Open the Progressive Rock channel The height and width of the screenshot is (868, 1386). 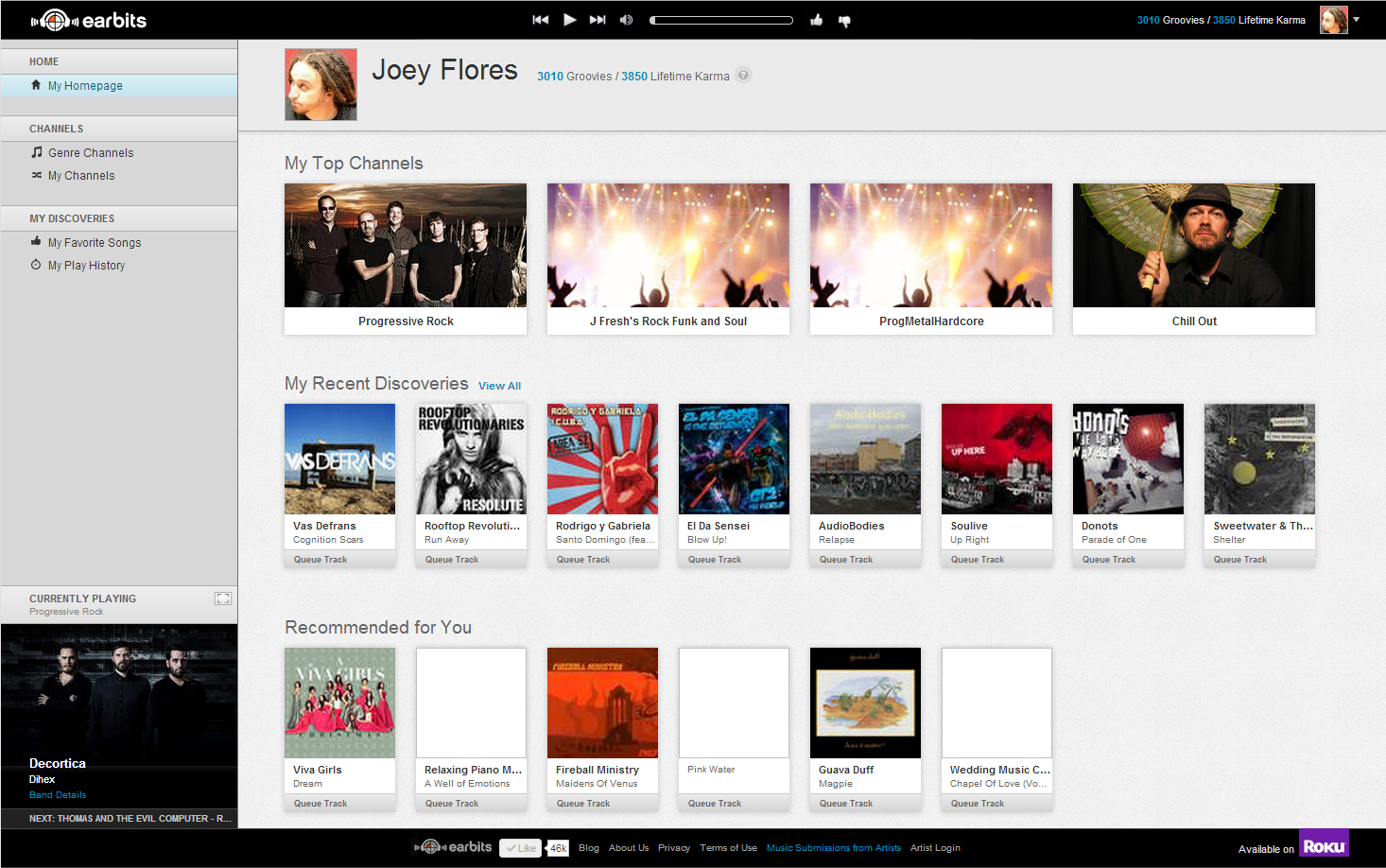406,259
